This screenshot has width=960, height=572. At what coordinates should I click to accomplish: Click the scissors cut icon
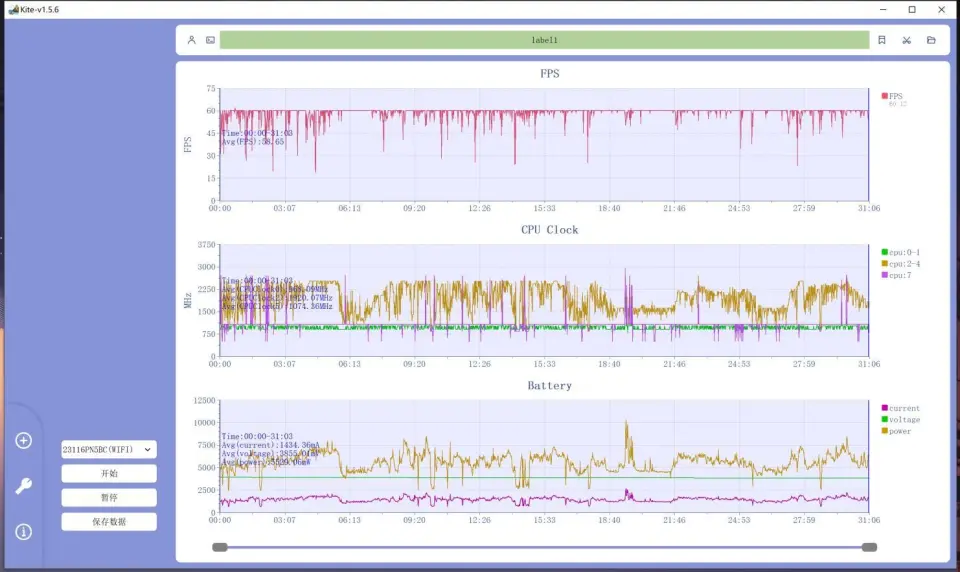pyautogui.click(x=906, y=40)
